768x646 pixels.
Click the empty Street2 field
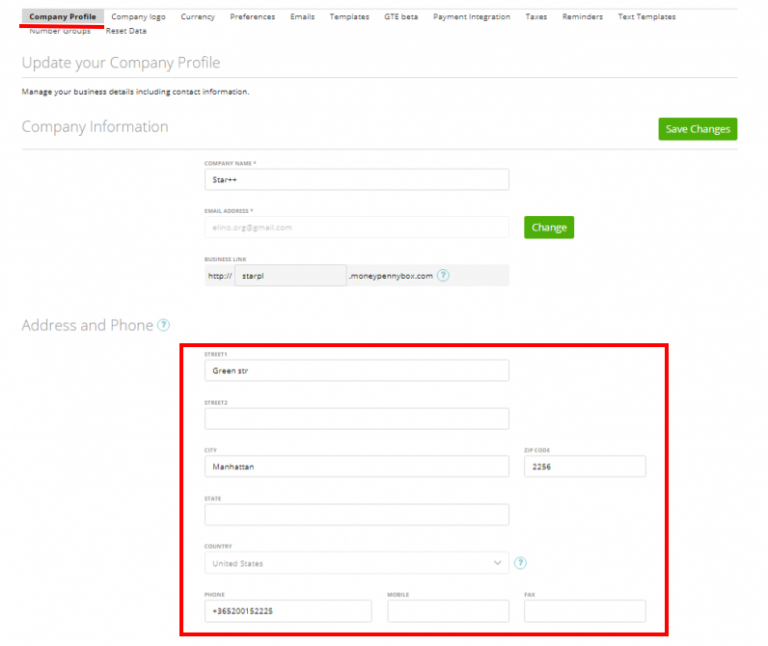(357, 419)
